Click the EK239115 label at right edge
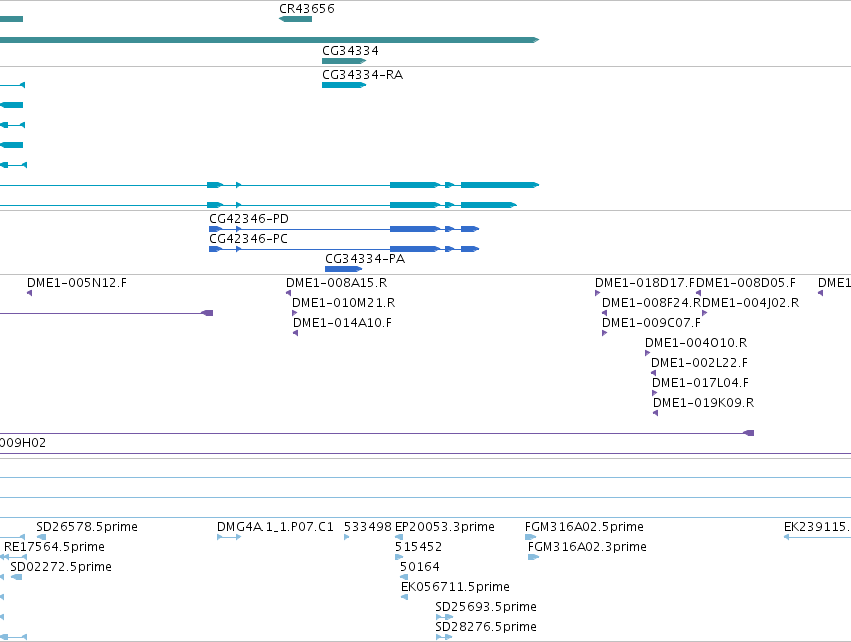Screen dimensions: 851x642 [817, 527]
